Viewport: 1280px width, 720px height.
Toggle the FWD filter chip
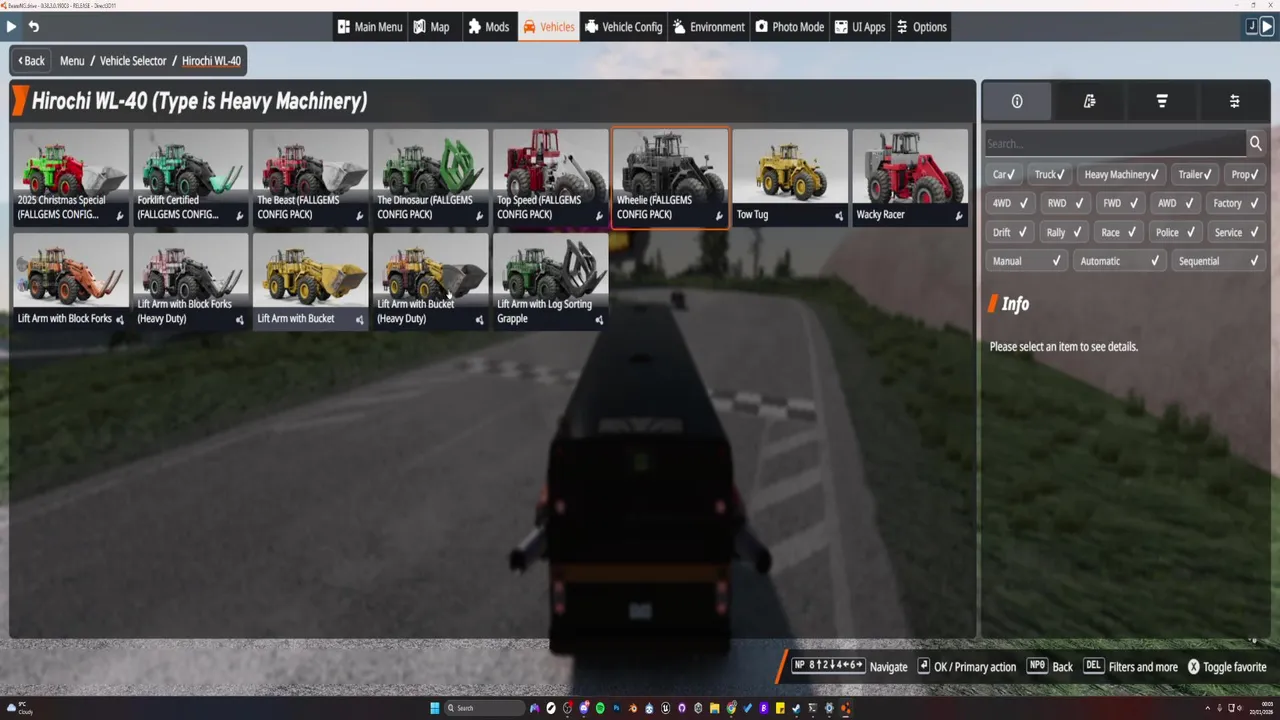click(1119, 203)
